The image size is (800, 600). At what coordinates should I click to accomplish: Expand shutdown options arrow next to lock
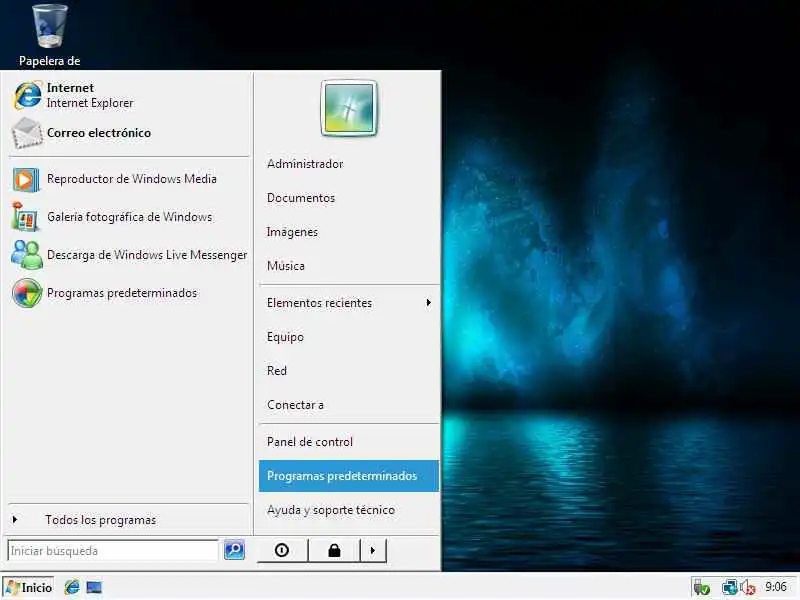[x=373, y=550]
